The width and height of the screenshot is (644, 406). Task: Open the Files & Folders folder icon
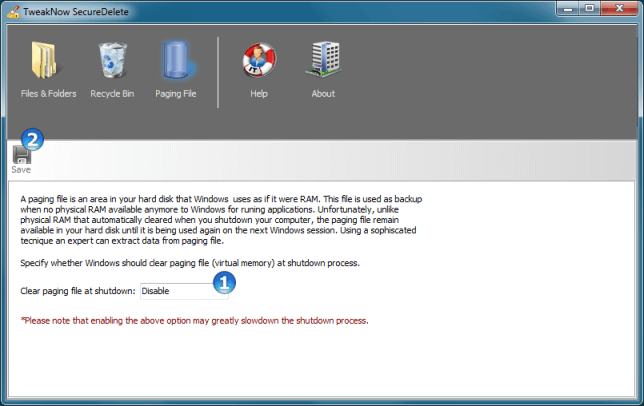pos(47,62)
